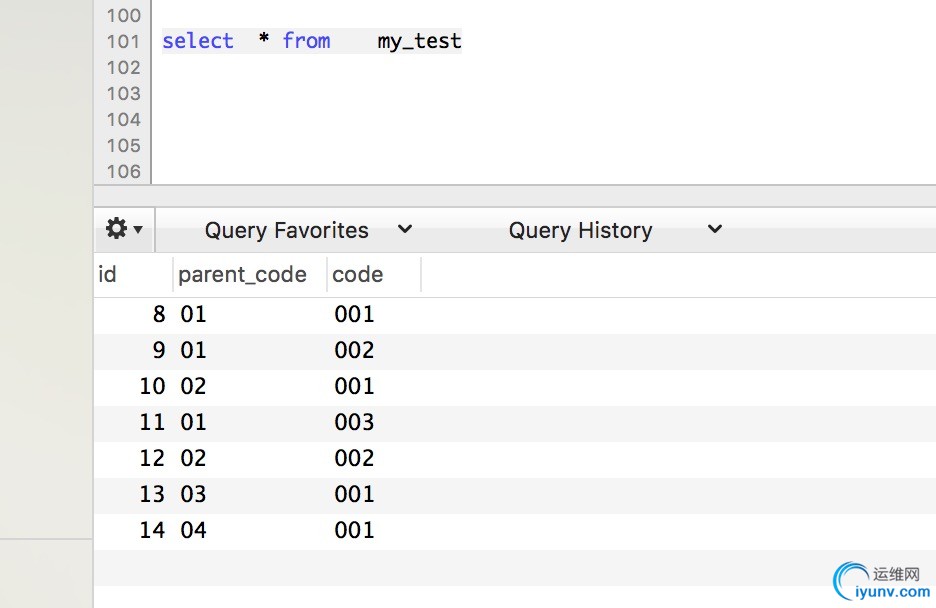The image size is (936, 608).
Task: Place cursor on my_test in query editor
Action: [x=419, y=41]
